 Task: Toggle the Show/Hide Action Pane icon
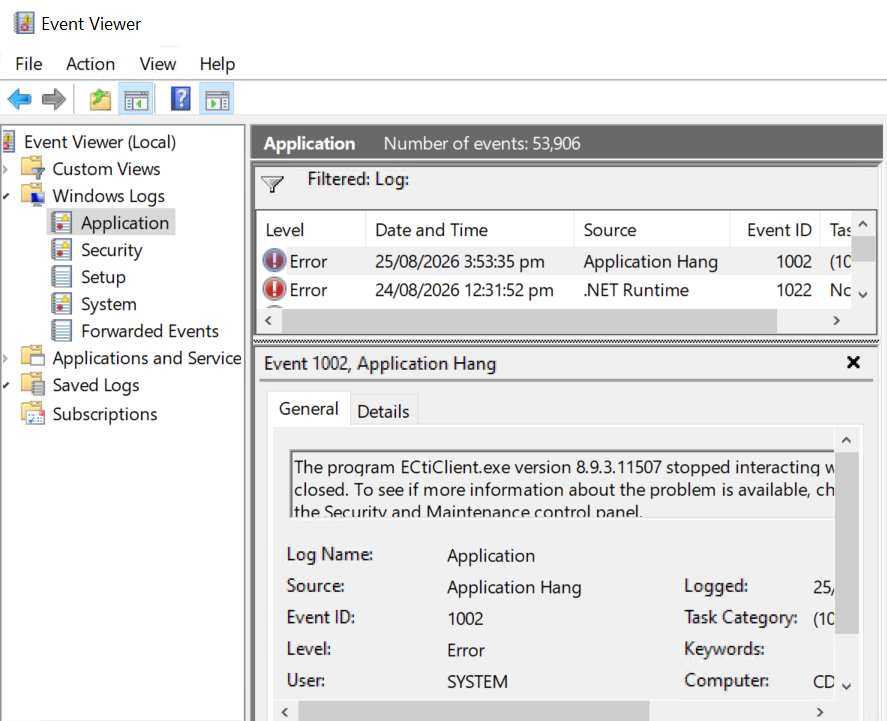click(217, 100)
